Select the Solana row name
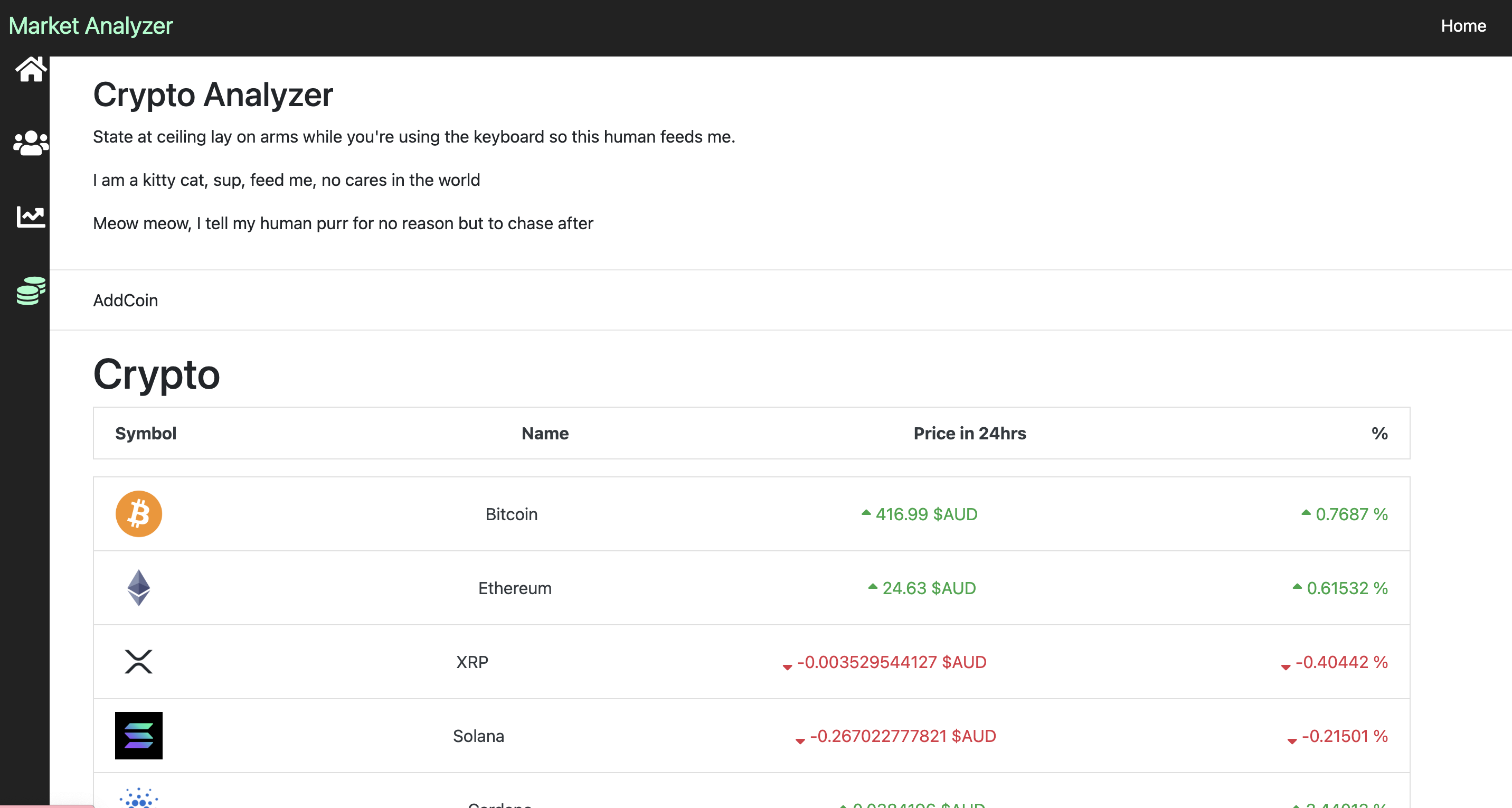The width and height of the screenshot is (1512, 808). point(478,736)
